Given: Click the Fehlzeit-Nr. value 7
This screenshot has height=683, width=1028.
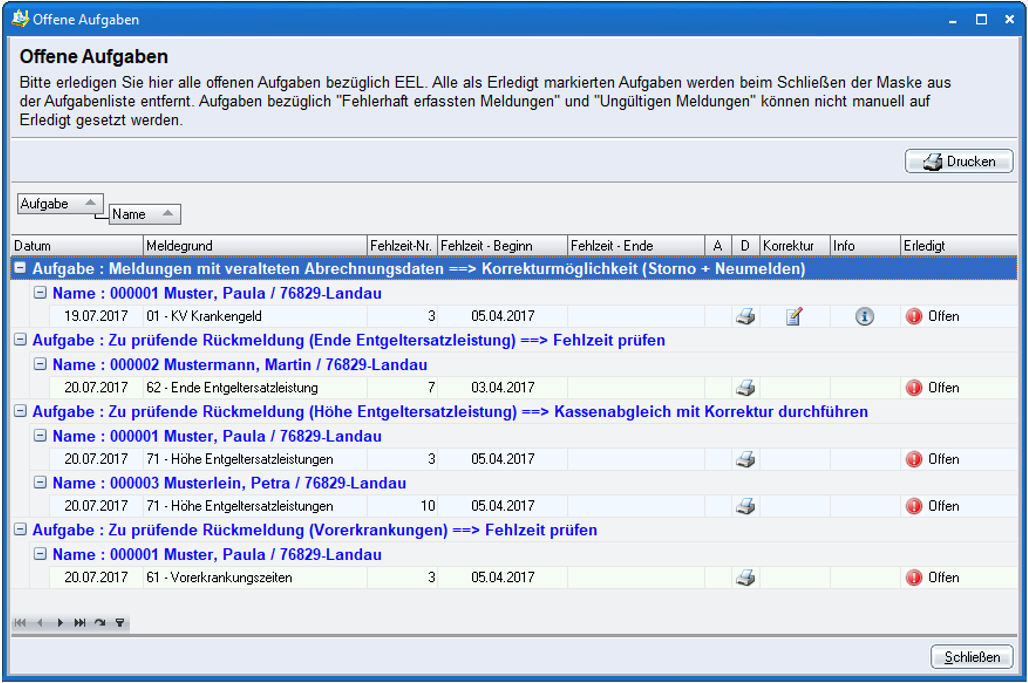Looking at the screenshot, I should (403, 388).
